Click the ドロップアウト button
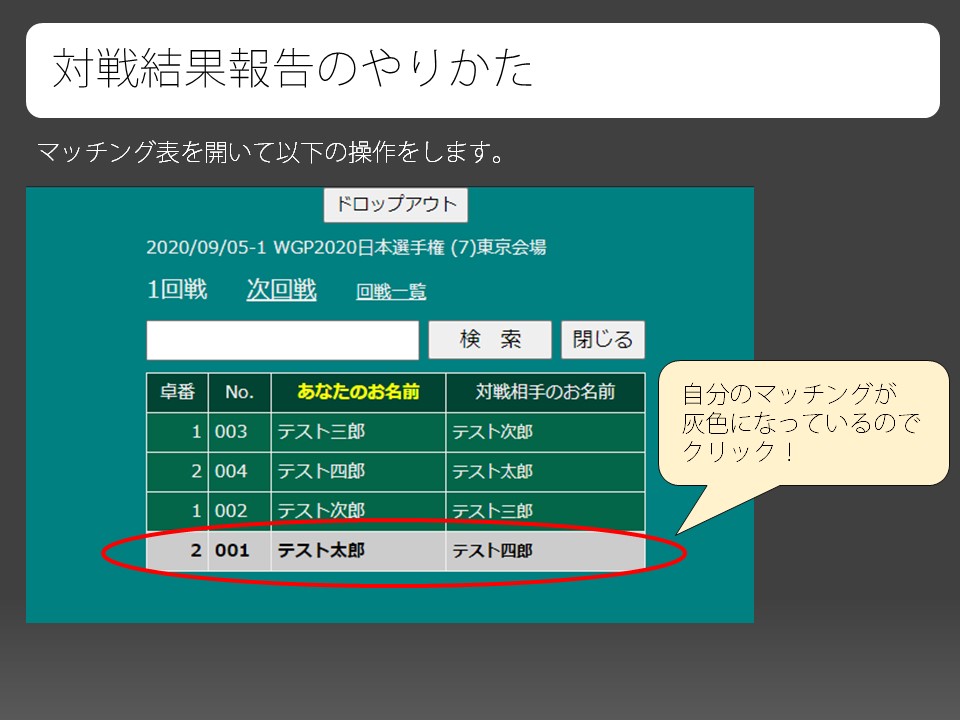 pyautogui.click(x=396, y=204)
